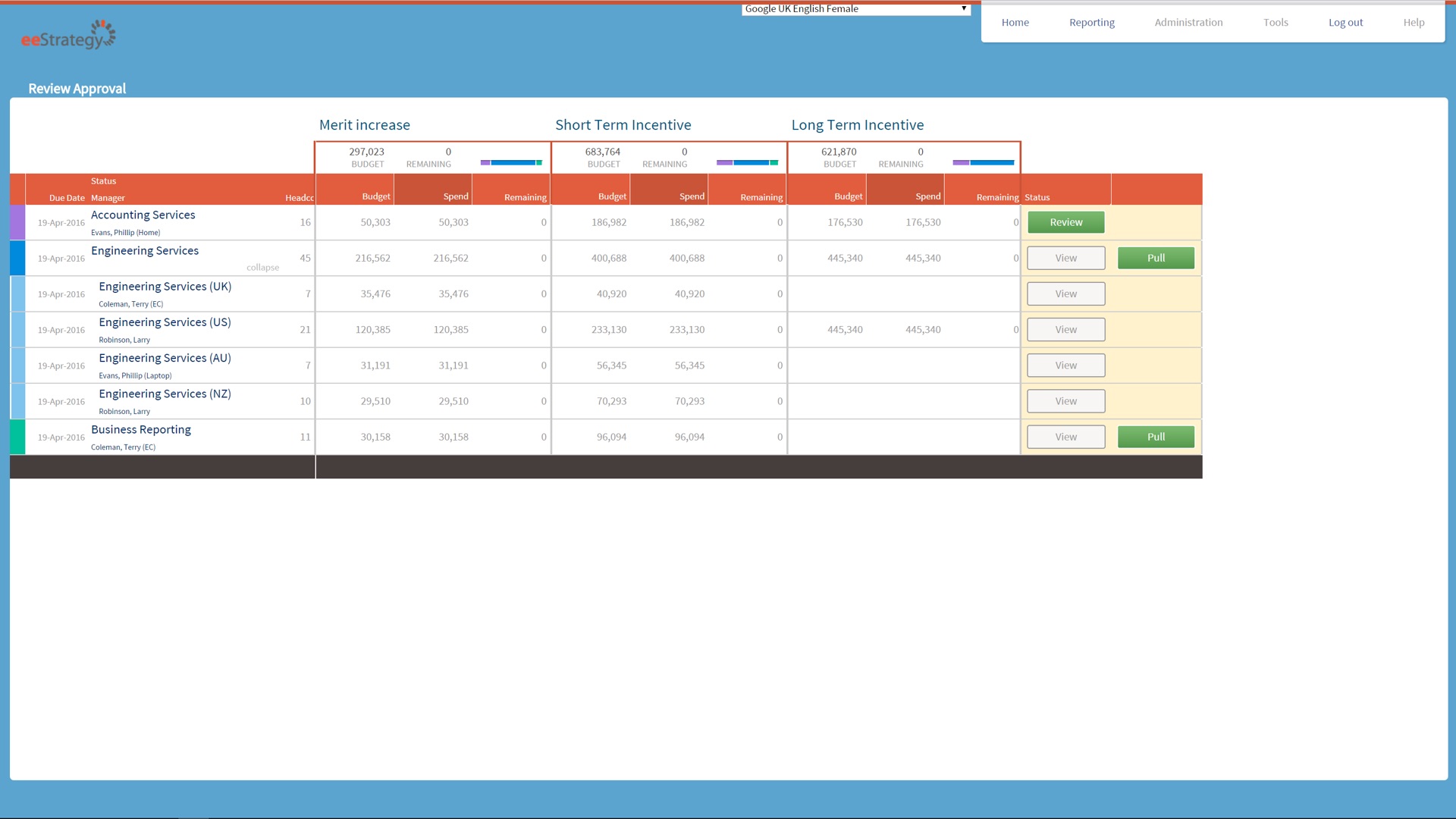Click green status swatch for Business Reporting
Screen dimensions: 1456x819
[x=17, y=438]
